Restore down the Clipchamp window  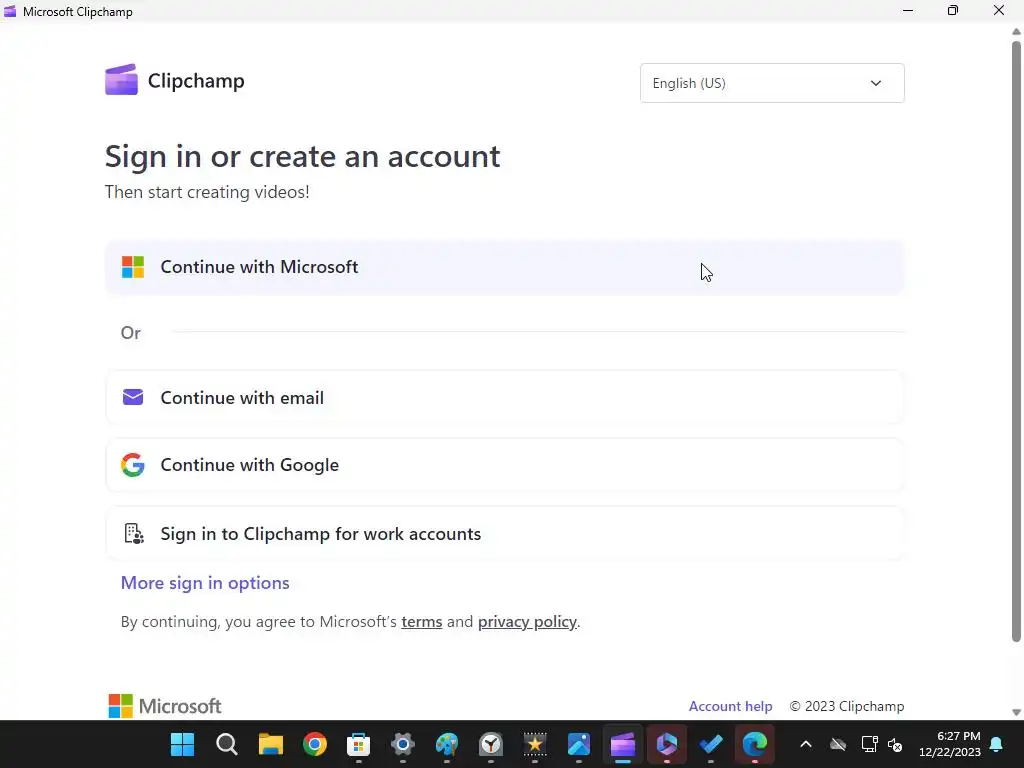point(953,10)
